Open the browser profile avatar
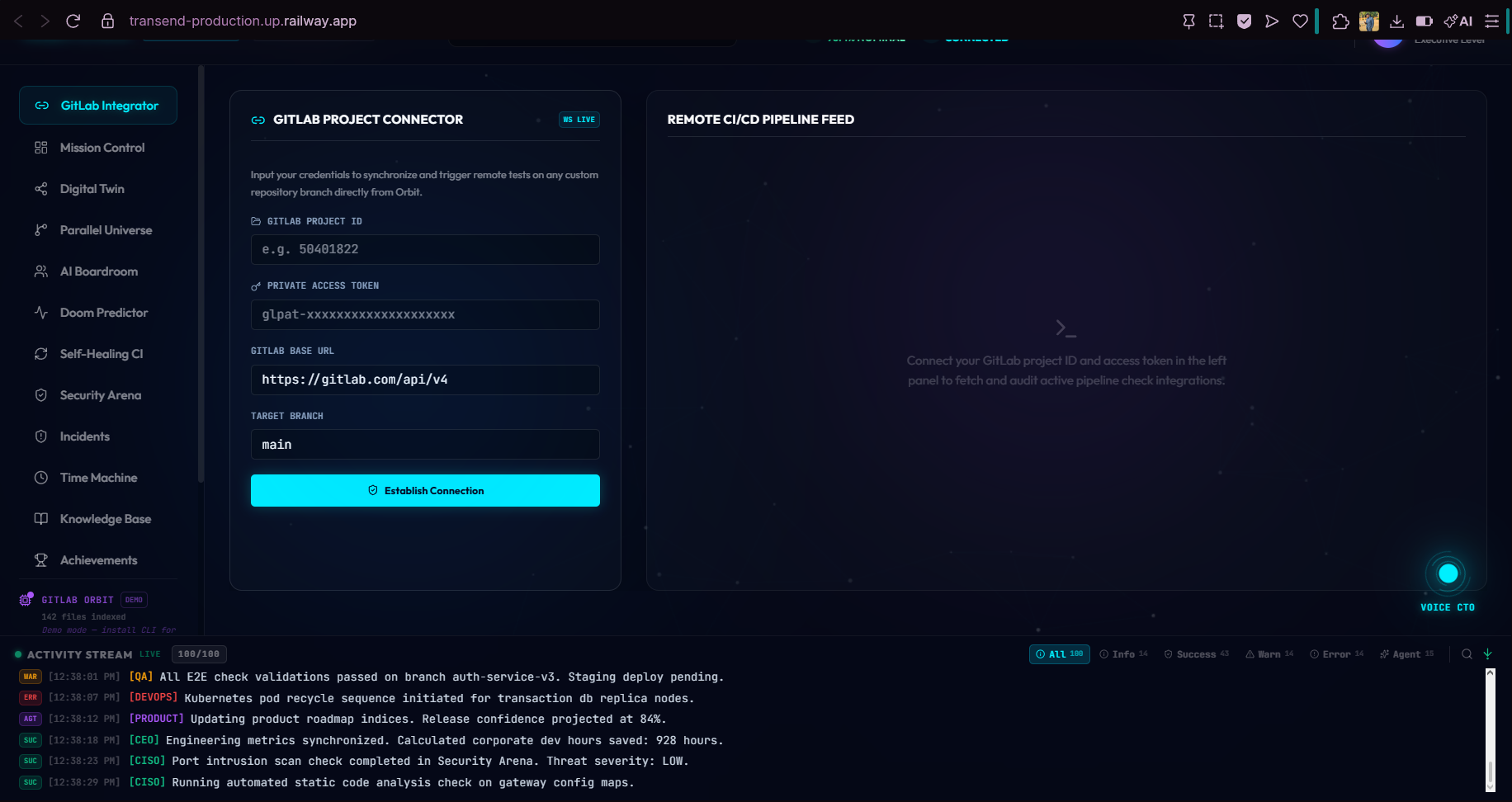Viewport: 1512px width, 802px height. coord(1369,21)
